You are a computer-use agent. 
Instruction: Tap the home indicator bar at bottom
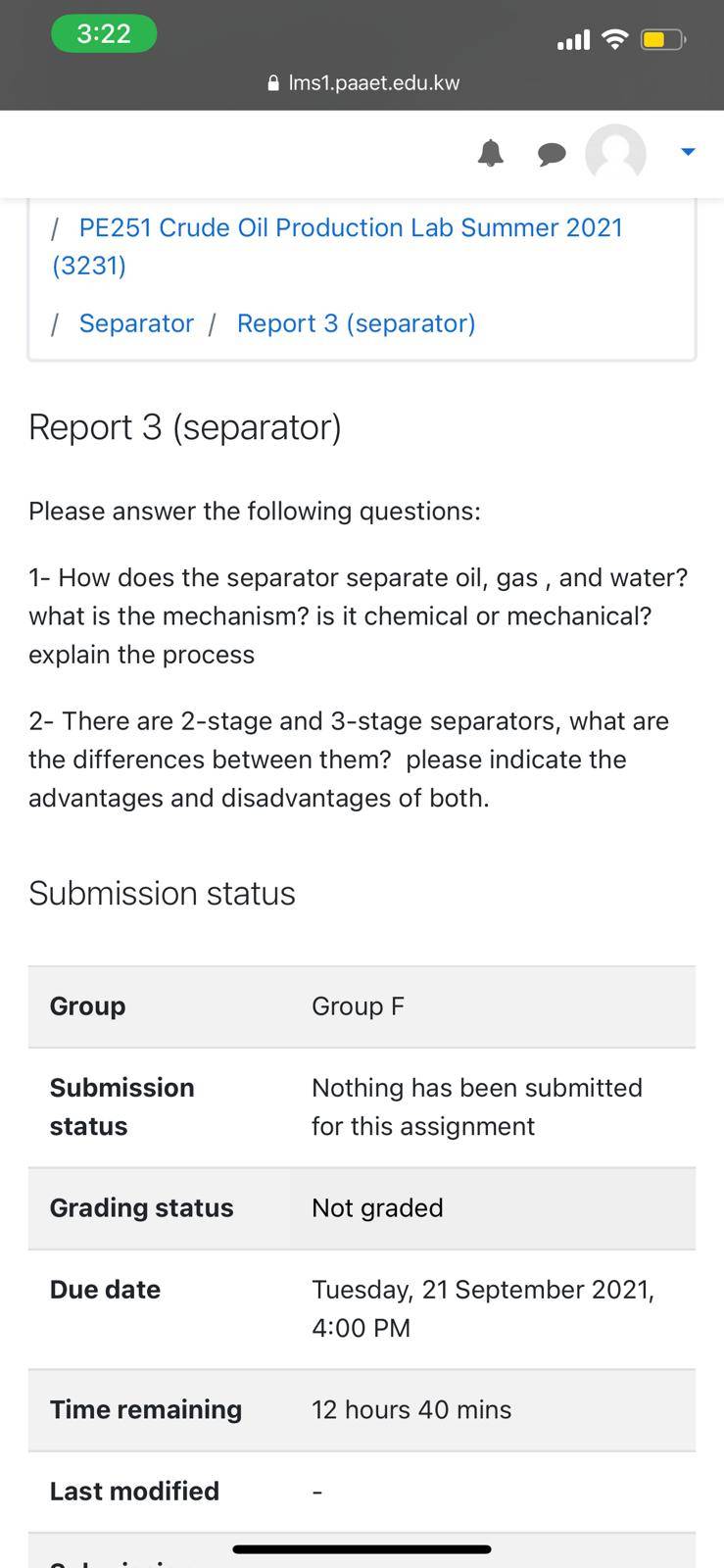[x=362, y=1549]
